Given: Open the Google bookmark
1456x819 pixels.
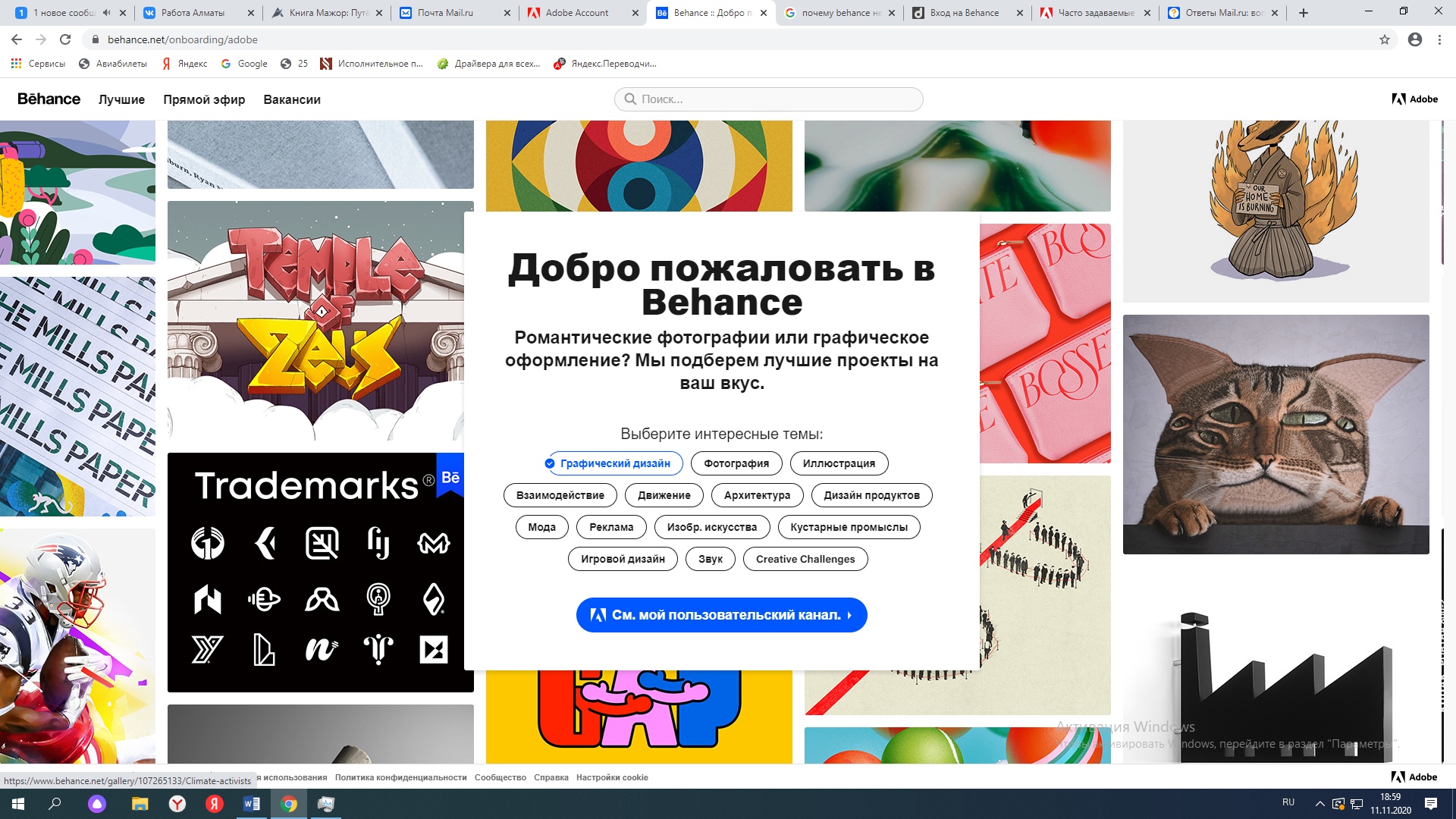Looking at the screenshot, I should coord(244,64).
